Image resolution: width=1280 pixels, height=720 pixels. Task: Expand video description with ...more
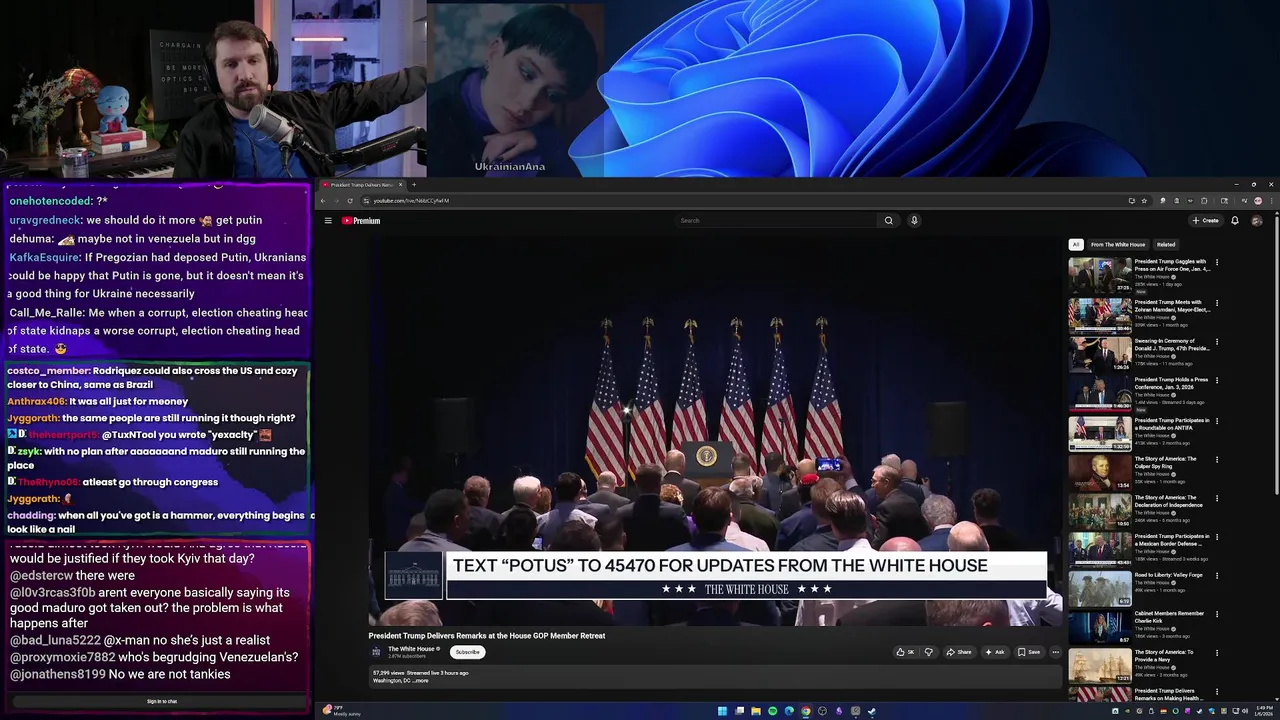point(421,681)
